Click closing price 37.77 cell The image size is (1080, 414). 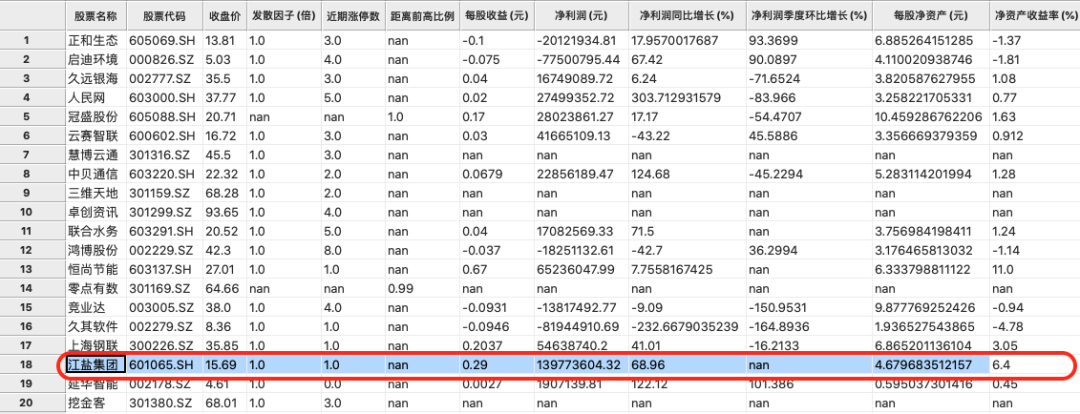(x=225, y=96)
